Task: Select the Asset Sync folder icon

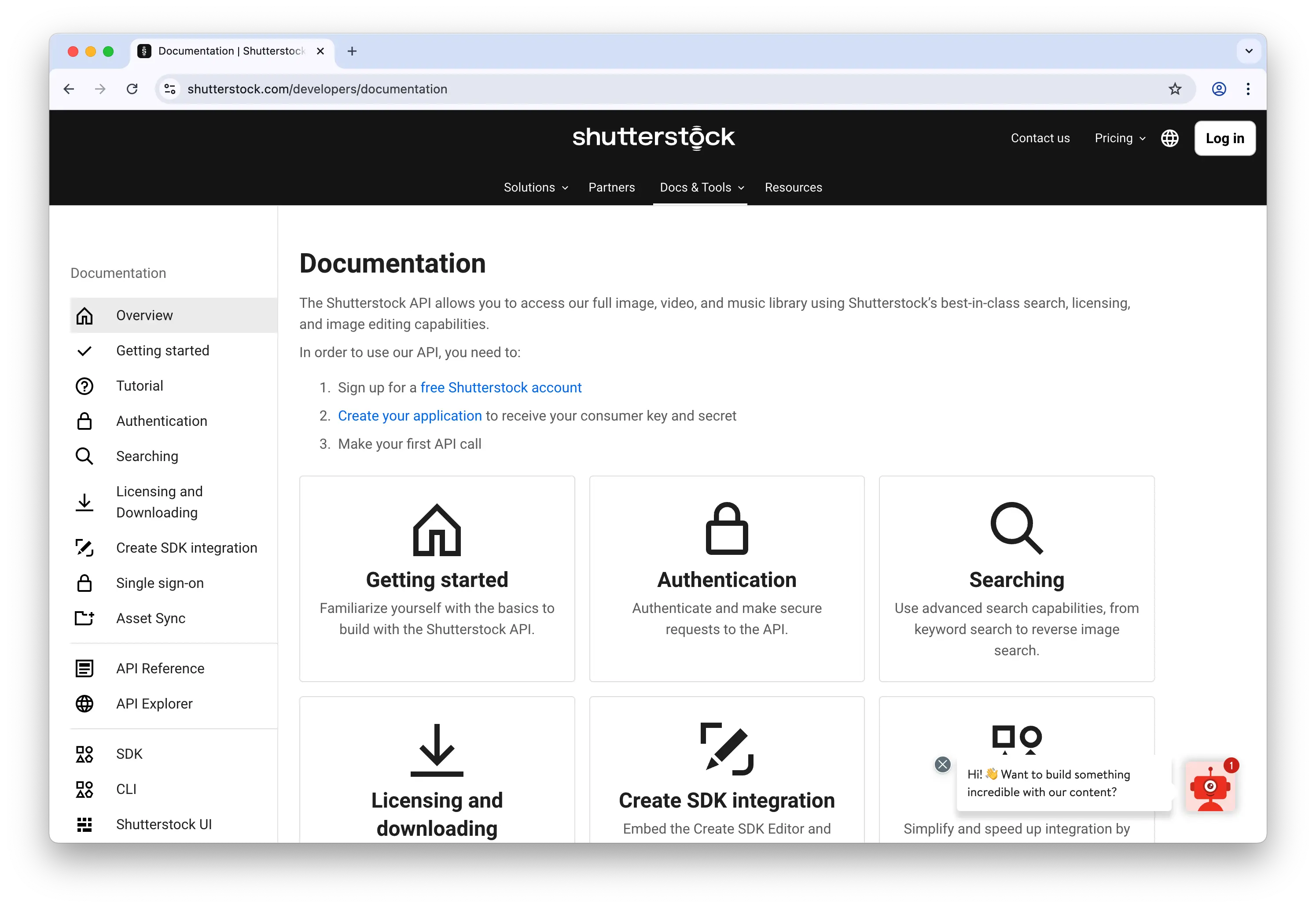Action: pos(84,618)
